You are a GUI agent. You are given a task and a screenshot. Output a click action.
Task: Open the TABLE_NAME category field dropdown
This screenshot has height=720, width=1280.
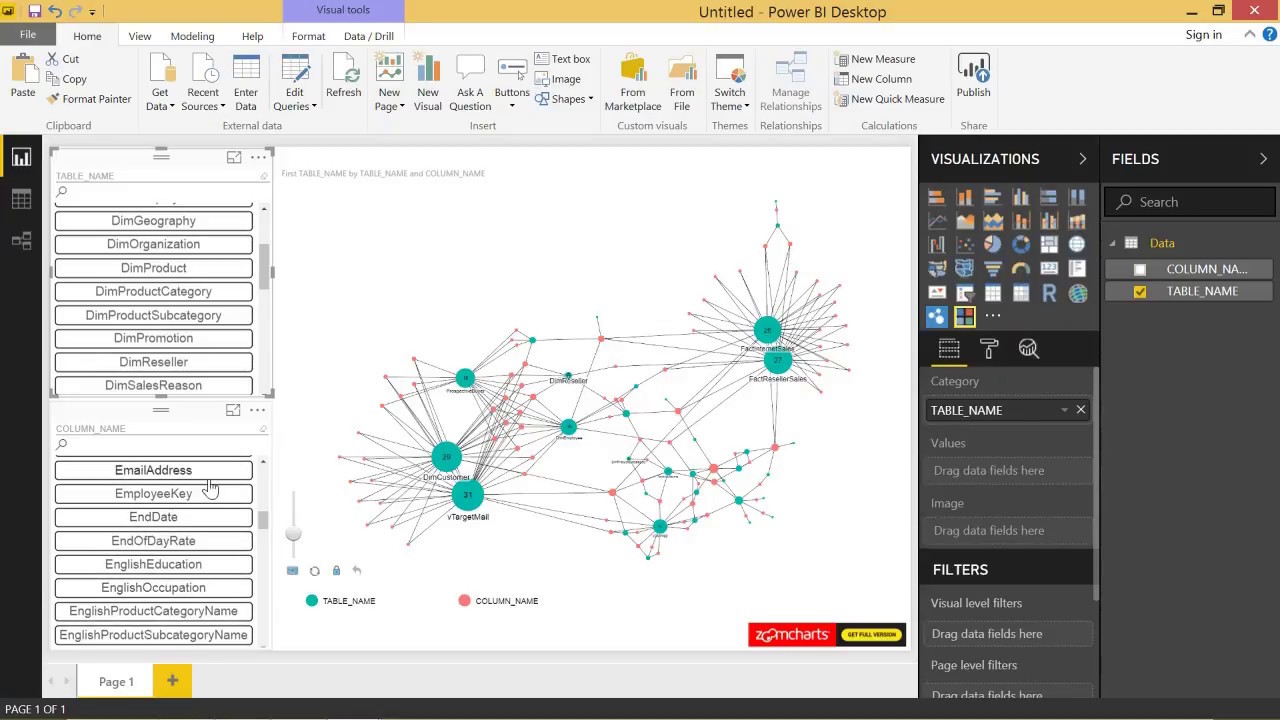pyautogui.click(x=1064, y=410)
